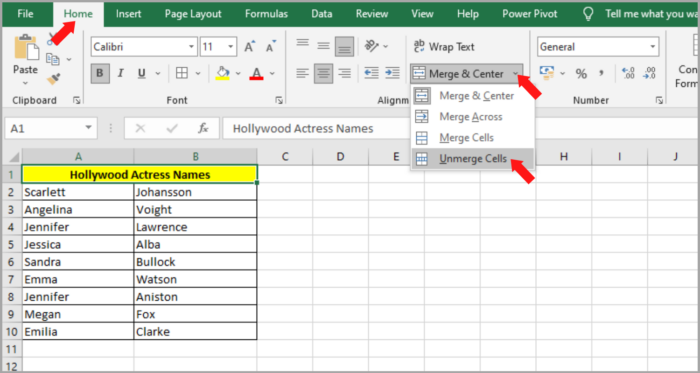Switch to the Review tab

tap(372, 14)
